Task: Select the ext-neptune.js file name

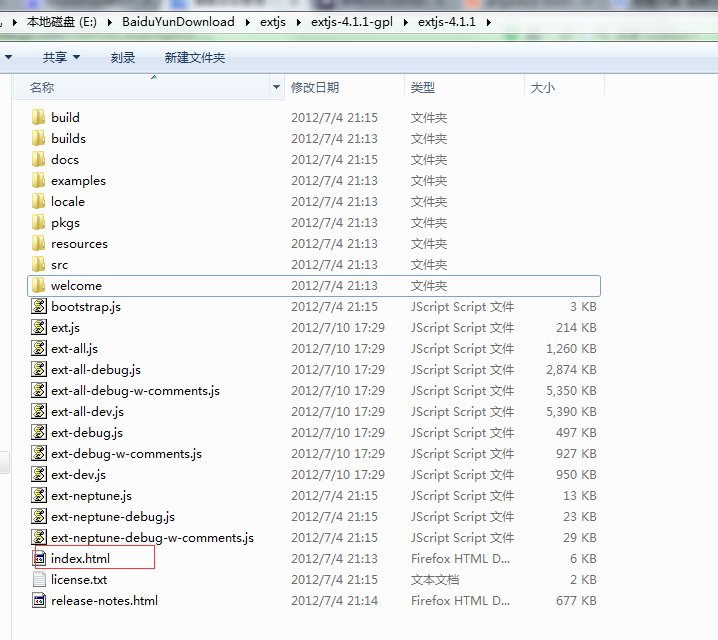Action: (x=91, y=496)
